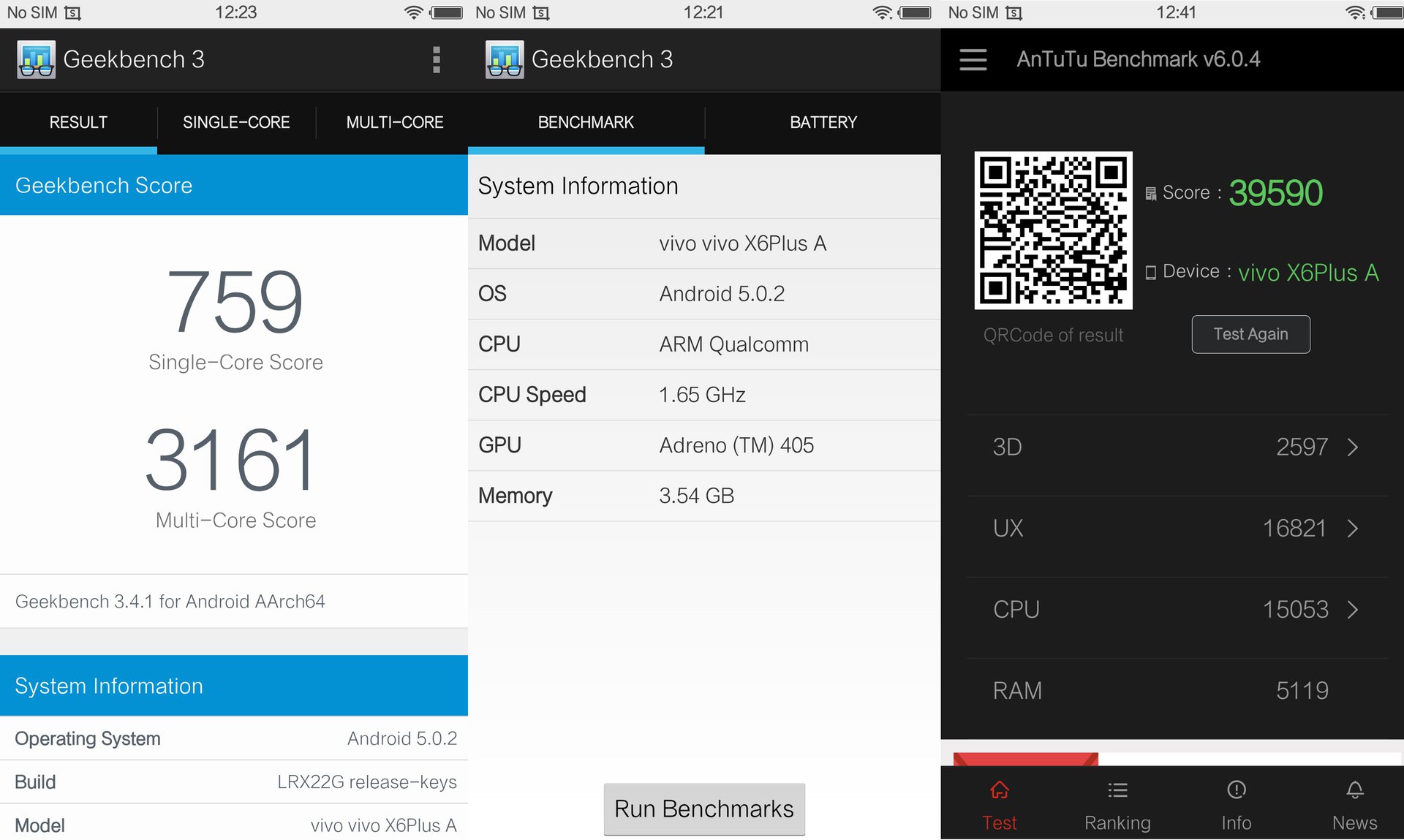Tap the Test home icon in AnTuTu
1404x840 pixels.
tap(999, 790)
